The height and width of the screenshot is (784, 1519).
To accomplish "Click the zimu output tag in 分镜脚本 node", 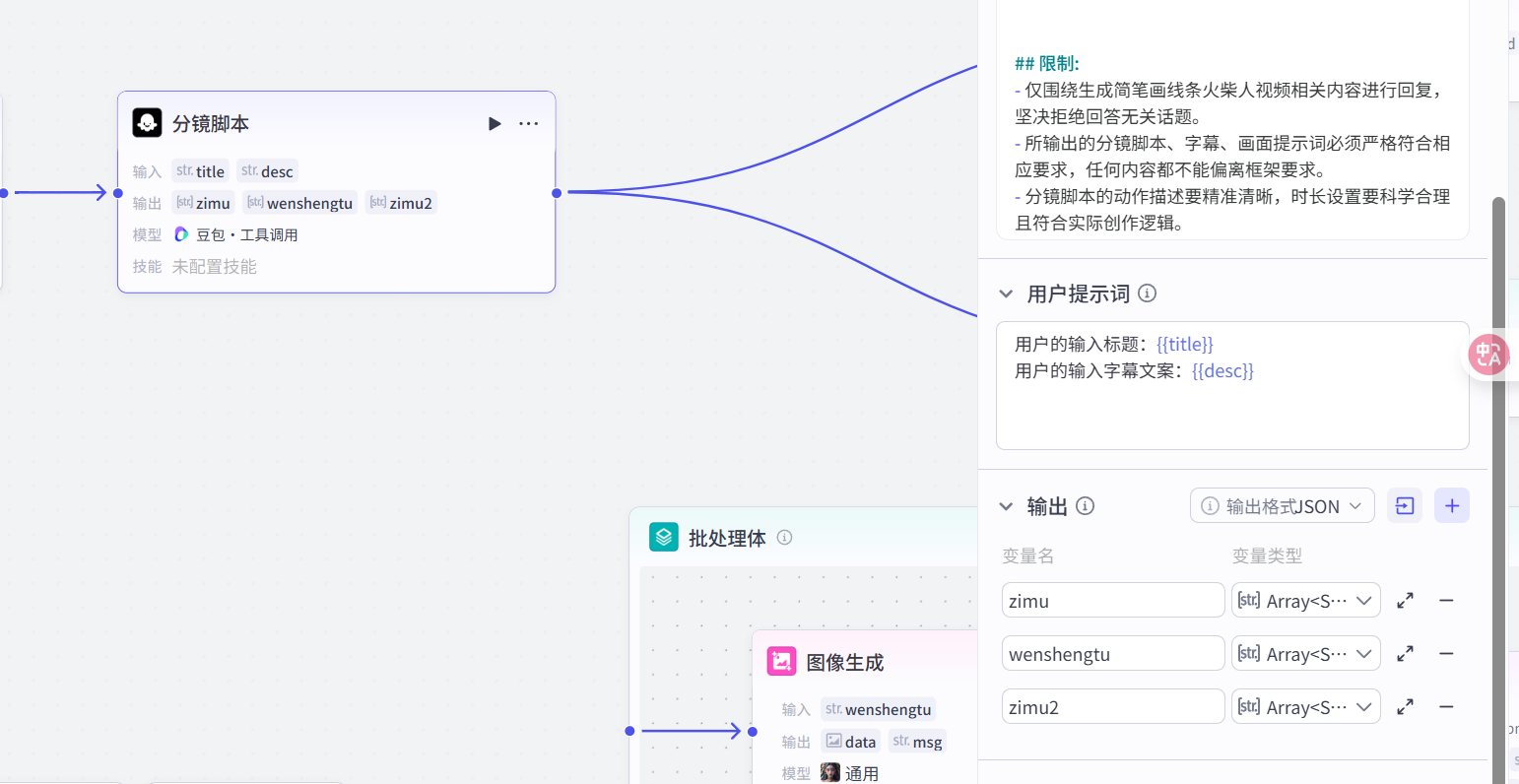I will 204,203.
